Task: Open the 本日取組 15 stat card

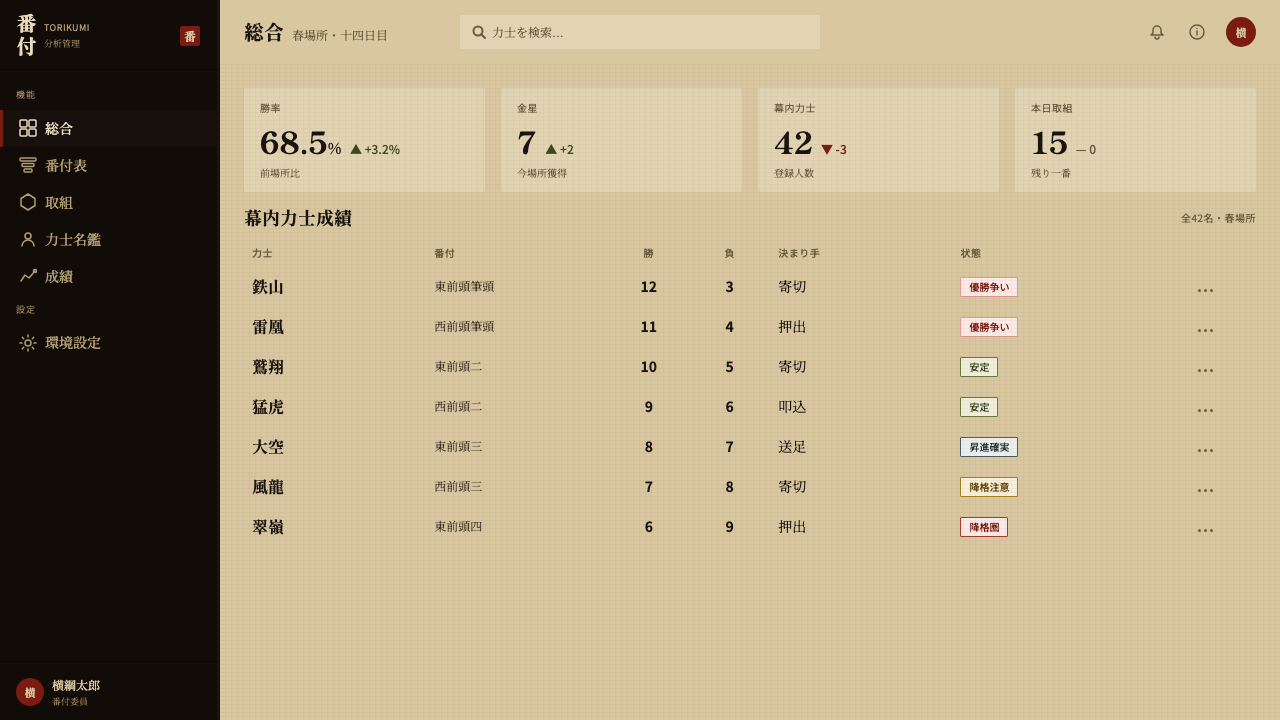Action: click(x=1136, y=140)
